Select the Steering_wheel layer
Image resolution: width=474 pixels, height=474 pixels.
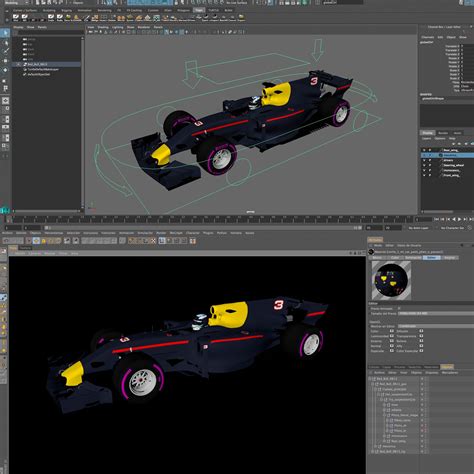[453, 165]
